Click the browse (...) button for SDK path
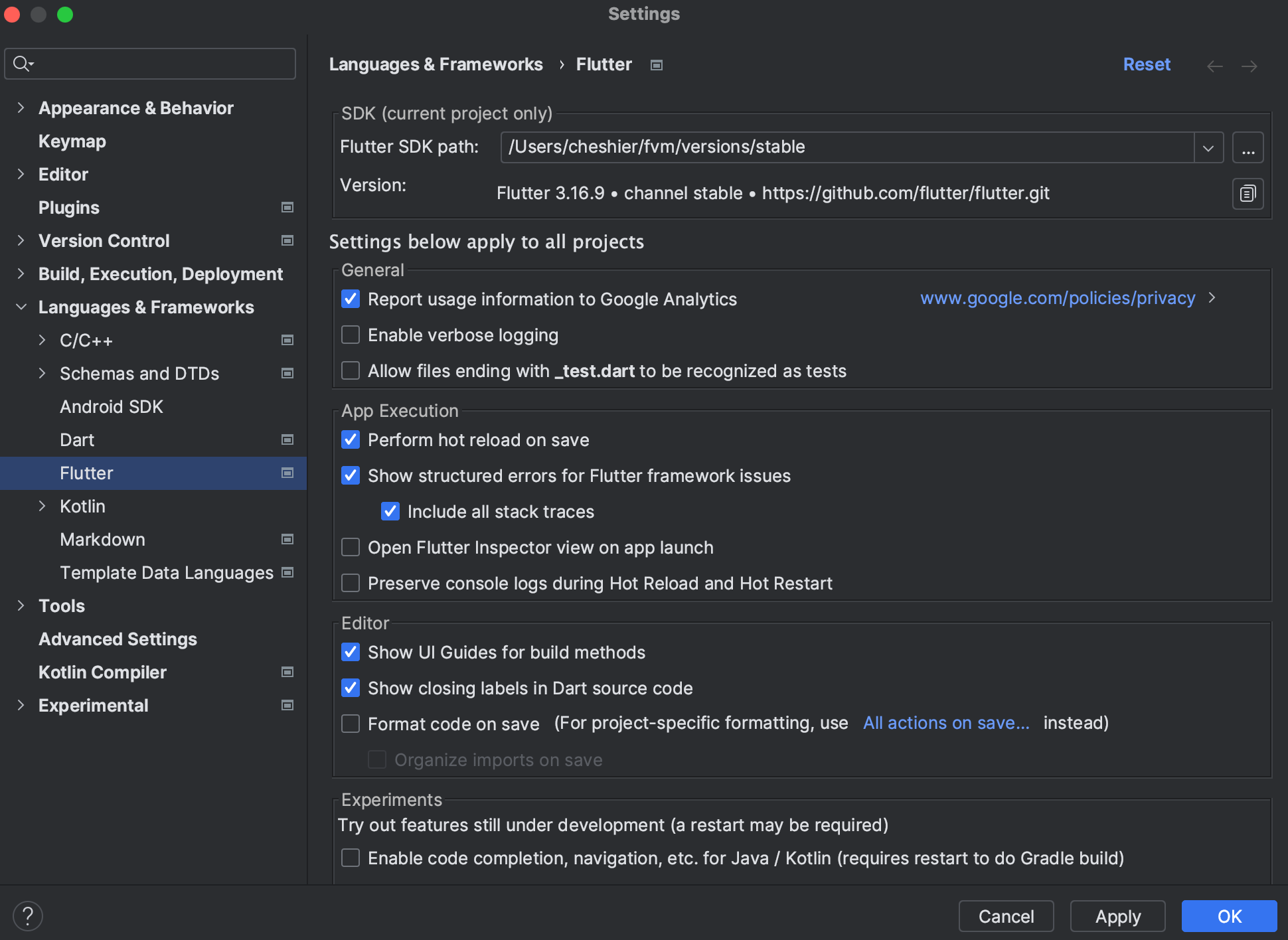Viewport: 1288px width, 940px height. (x=1248, y=147)
